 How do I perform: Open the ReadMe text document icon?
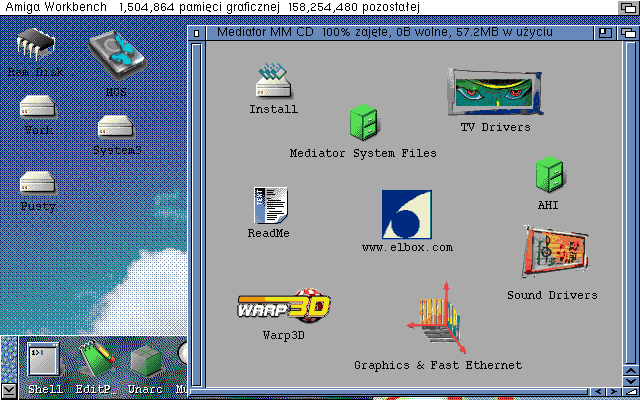click(x=271, y=205)
